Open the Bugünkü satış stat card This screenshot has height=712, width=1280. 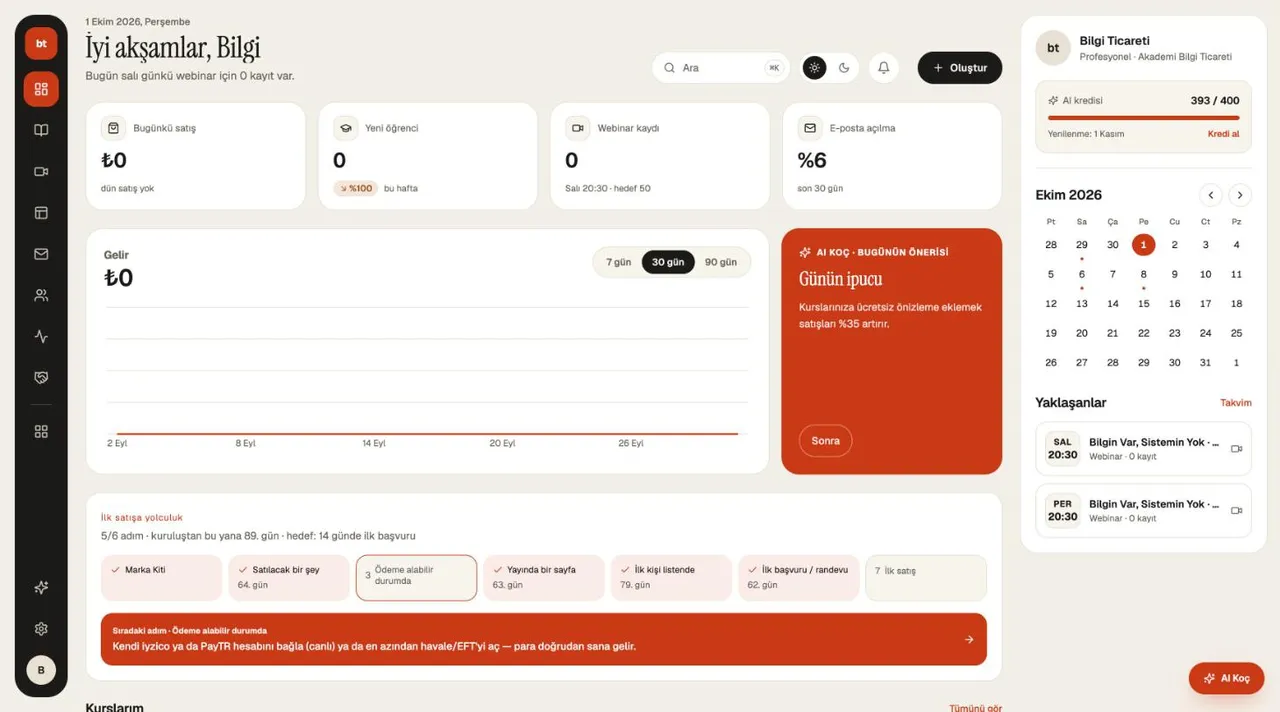pyautogui.click(x=196, y=156)
